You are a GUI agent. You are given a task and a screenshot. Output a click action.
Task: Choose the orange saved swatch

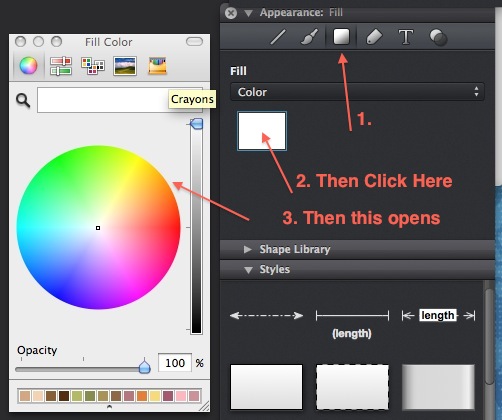point(142,396)
